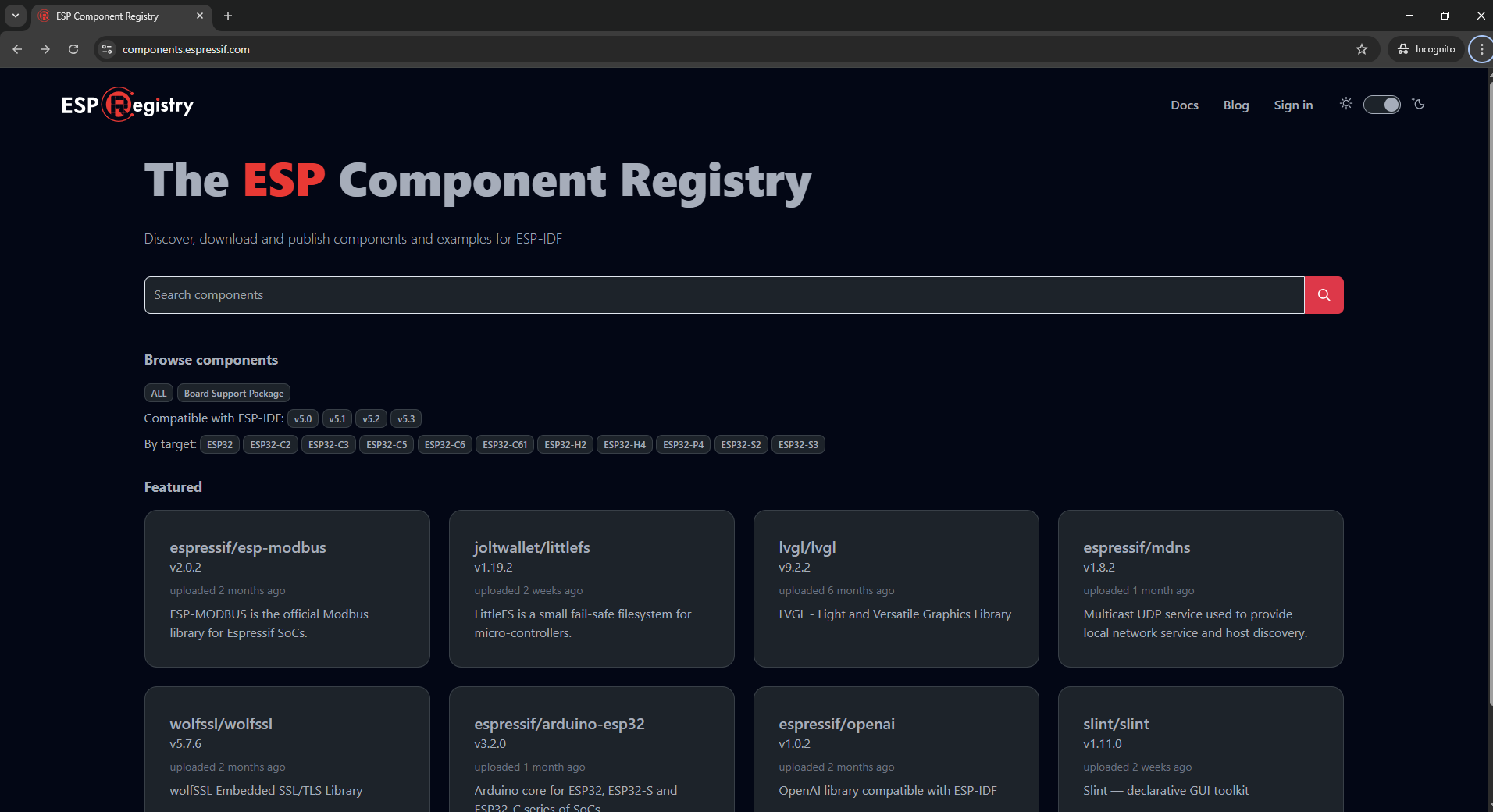Filter by ESP-IDF v5.1

pyautogui.click(x=337, y=419)
